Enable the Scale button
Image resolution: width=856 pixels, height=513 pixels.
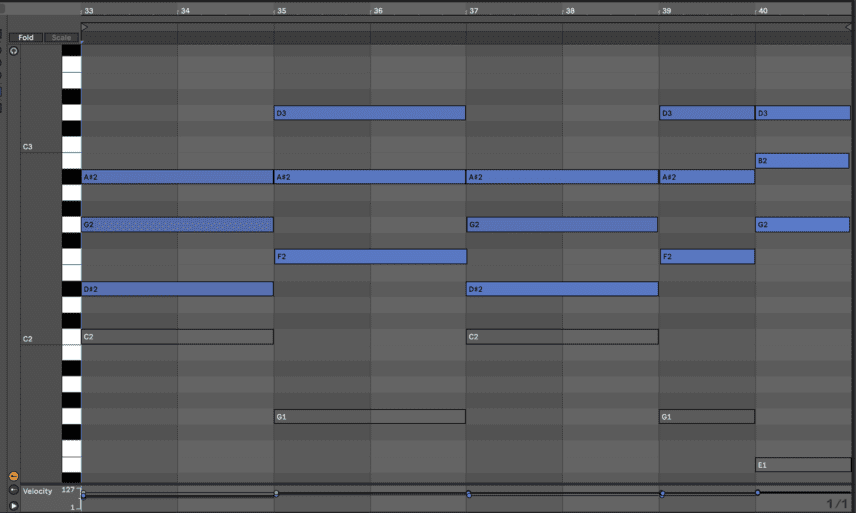(61, 37)
